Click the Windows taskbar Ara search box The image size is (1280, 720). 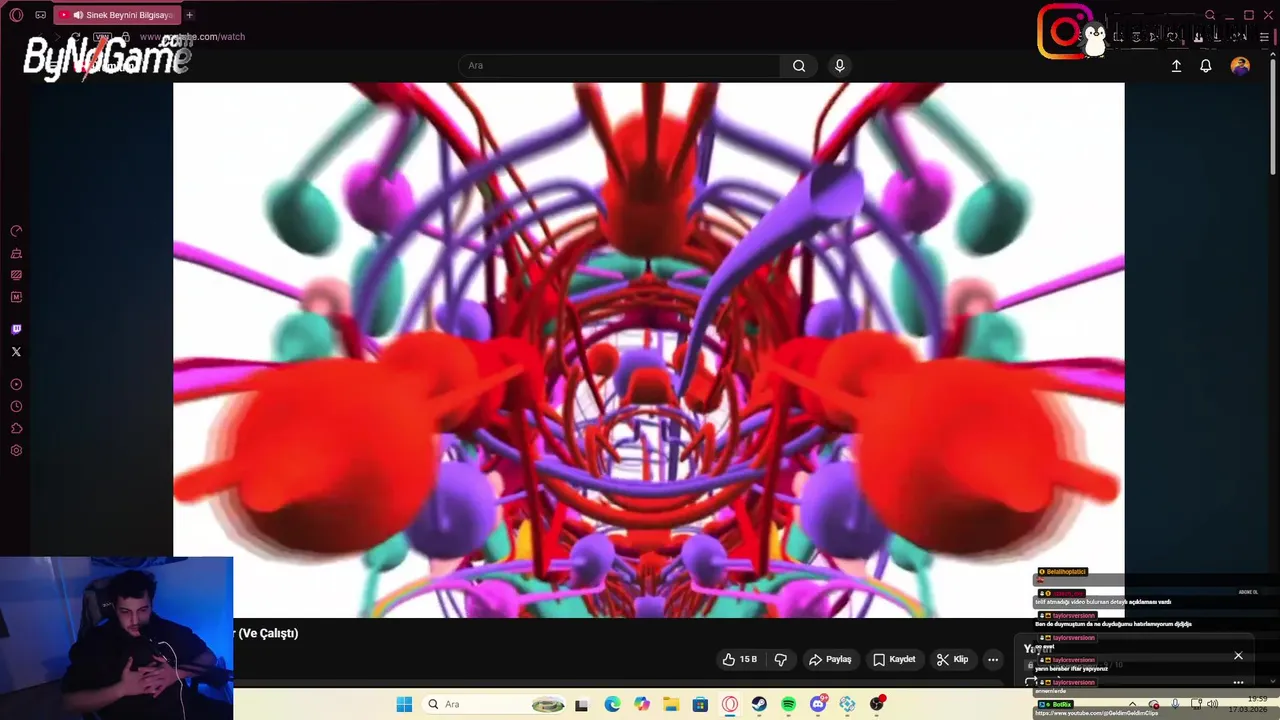coord(495,704)
